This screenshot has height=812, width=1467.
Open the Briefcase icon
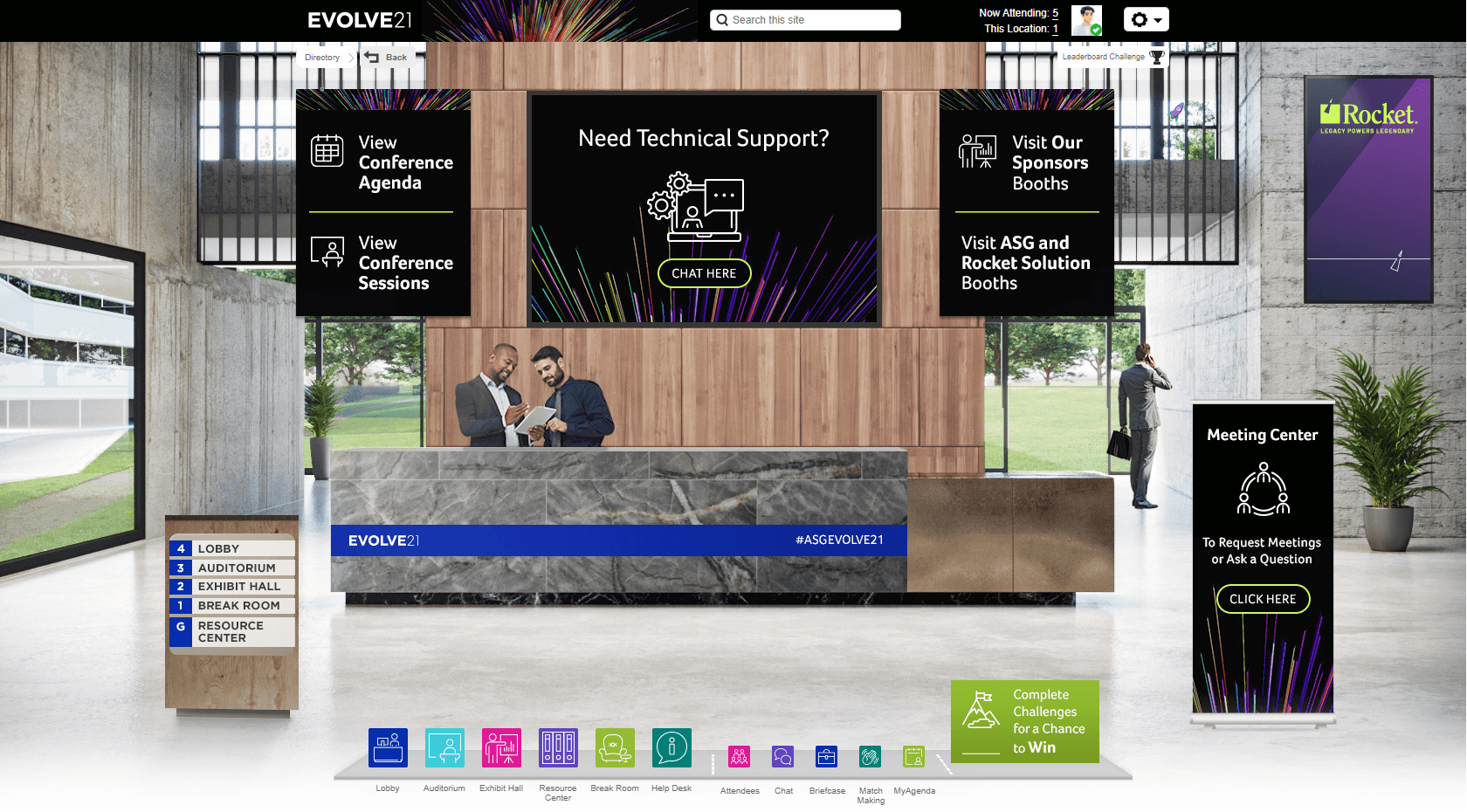pyautogui.click(x=827, y=757)
